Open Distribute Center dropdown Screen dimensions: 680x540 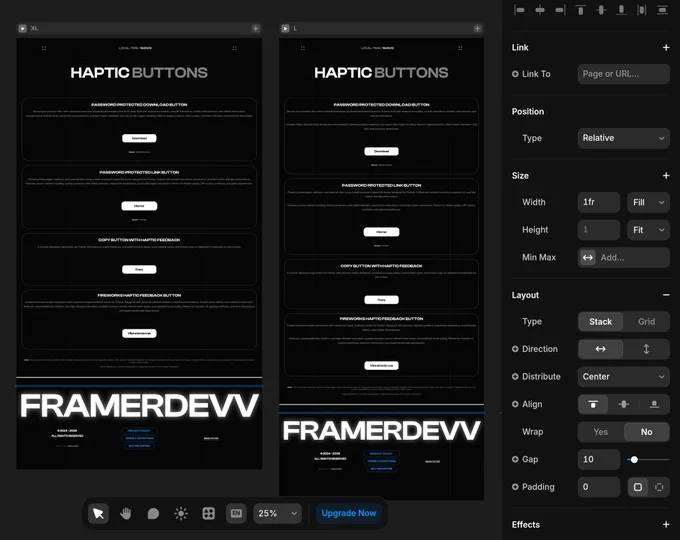coord(624,376)
